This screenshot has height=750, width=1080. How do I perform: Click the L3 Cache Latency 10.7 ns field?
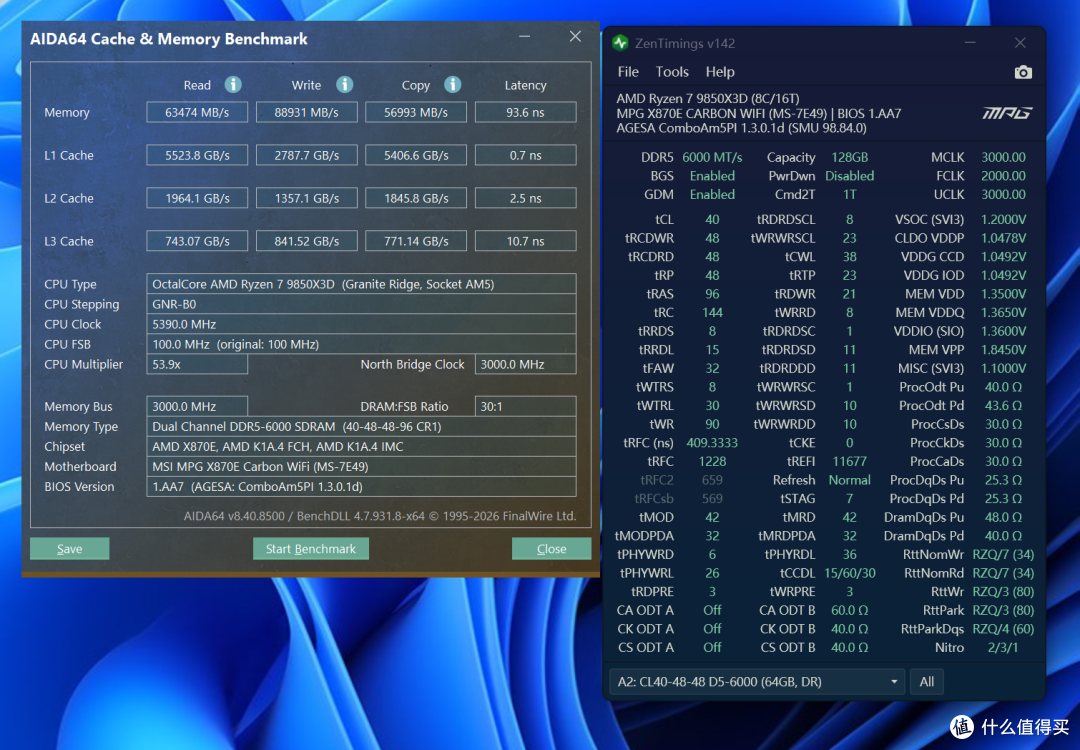(x=526, y=241)
